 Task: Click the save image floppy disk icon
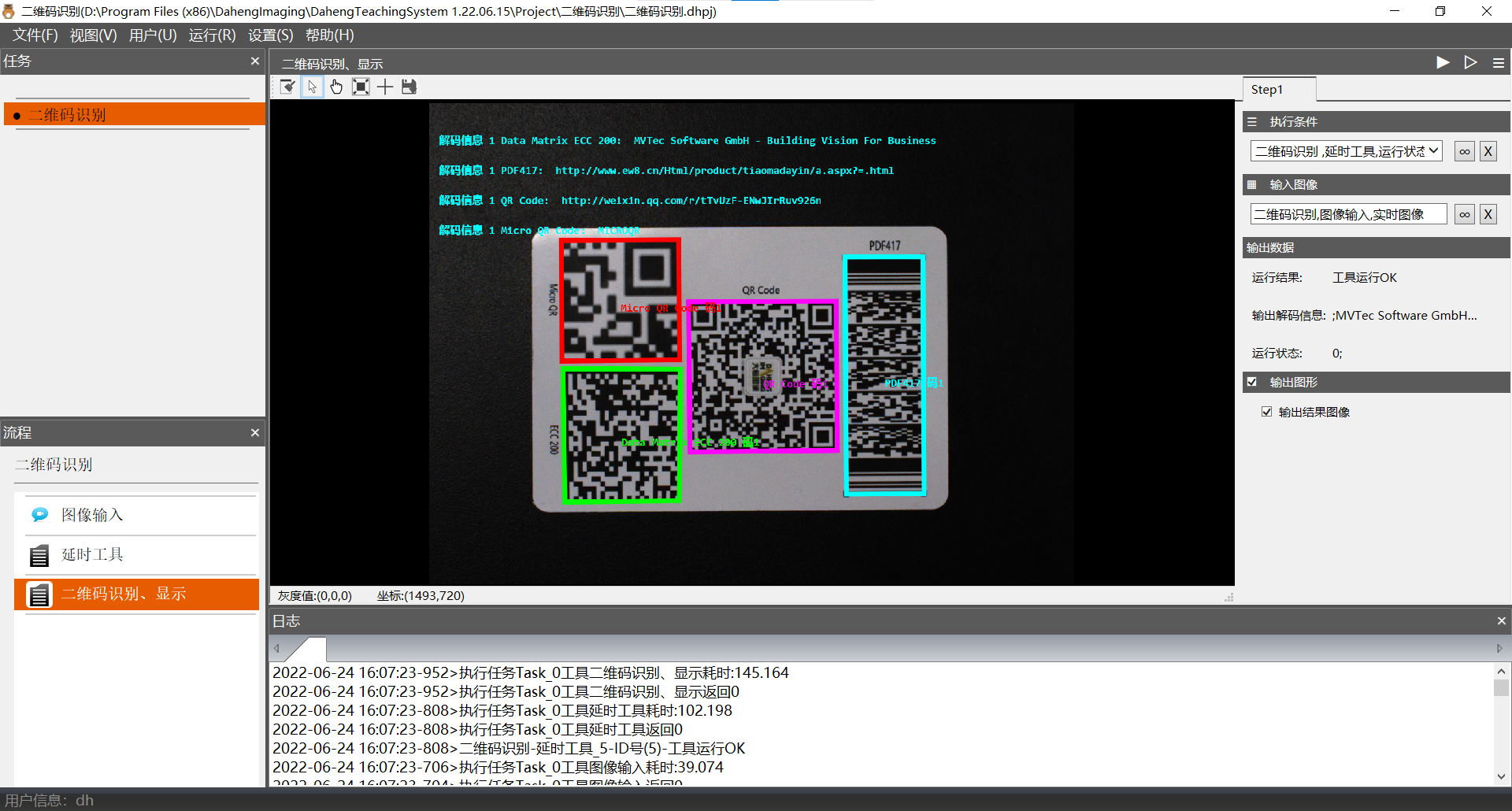(x=409, y=87)
